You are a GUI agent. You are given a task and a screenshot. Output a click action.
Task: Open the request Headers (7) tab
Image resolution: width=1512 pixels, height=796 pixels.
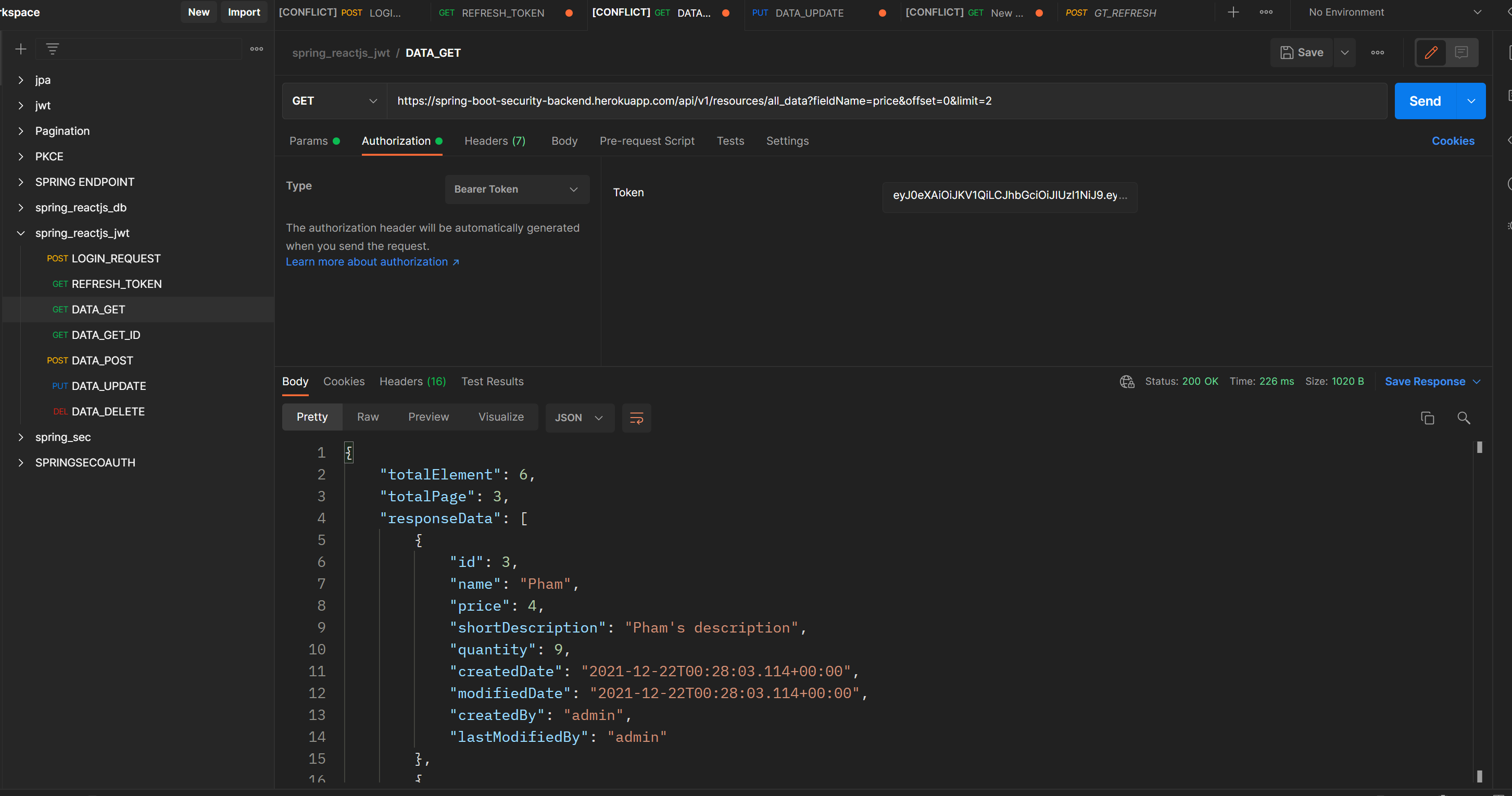click(x=495, y=142)
